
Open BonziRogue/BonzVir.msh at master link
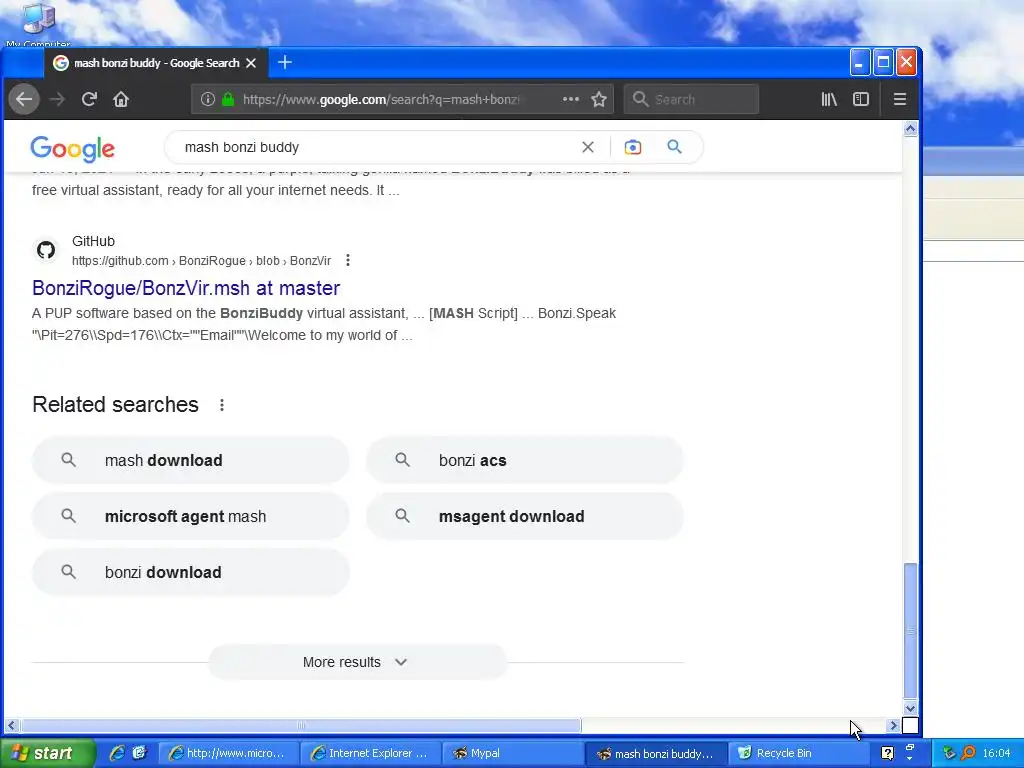pyautogui.click(x=186, y=288)
